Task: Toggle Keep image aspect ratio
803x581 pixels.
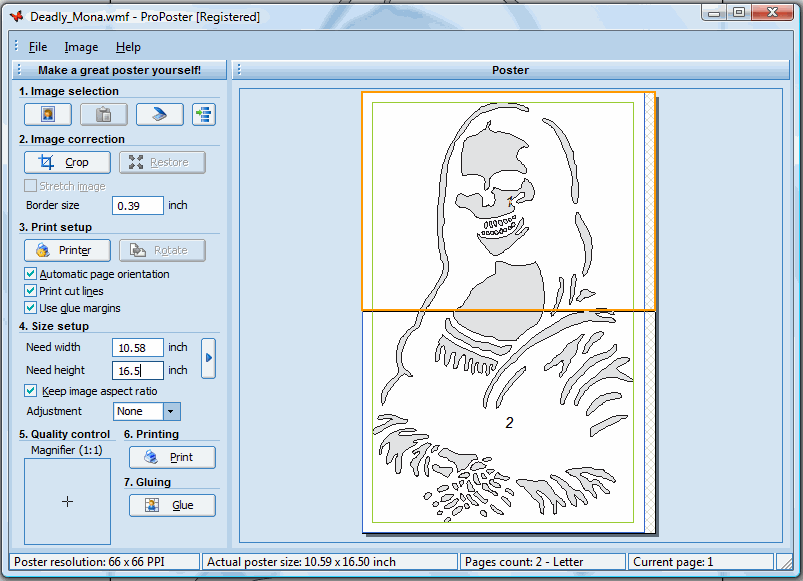Action: [31, 391]
